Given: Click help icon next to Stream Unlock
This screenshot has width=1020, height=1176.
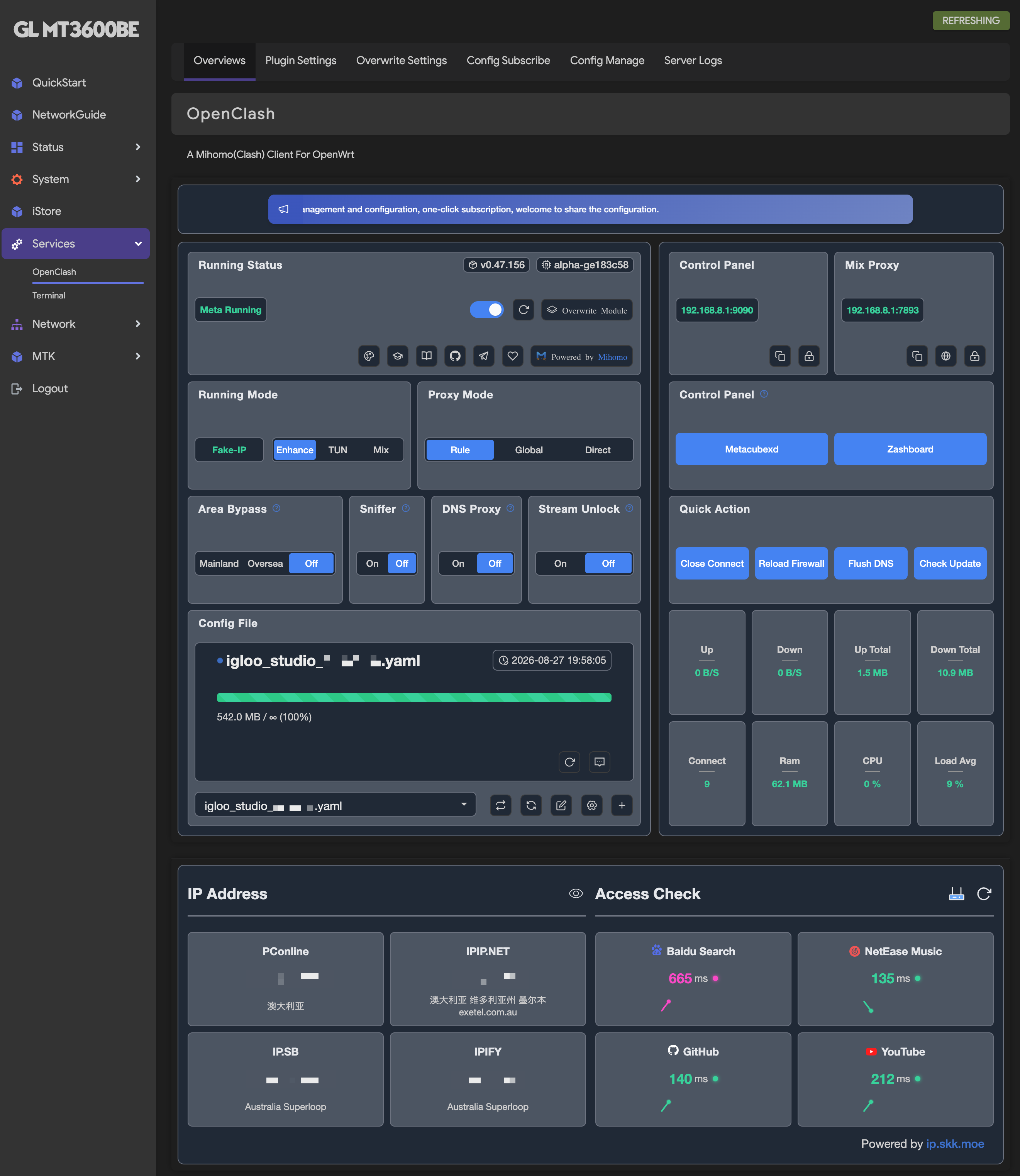Looking at the screenshot, I should click(629, 508).
